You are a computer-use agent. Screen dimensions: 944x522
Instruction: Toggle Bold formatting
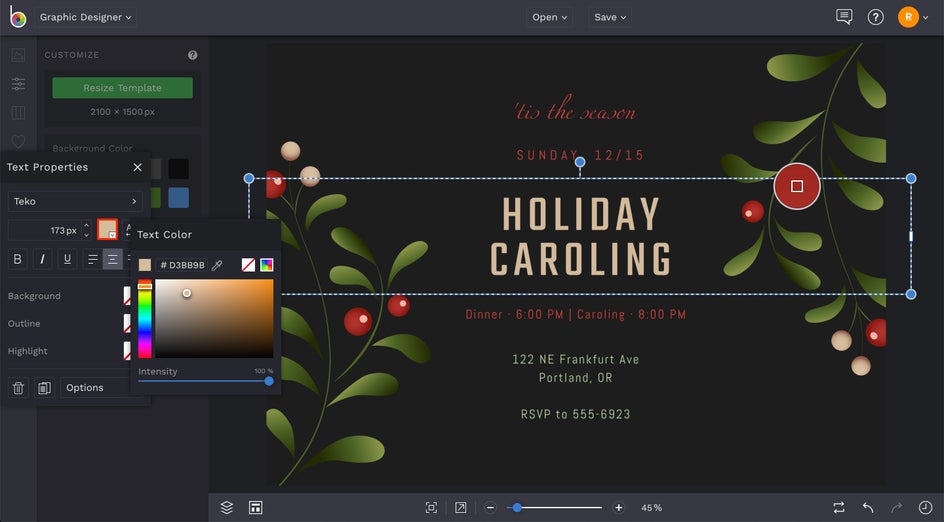click(x=17, y=259)
